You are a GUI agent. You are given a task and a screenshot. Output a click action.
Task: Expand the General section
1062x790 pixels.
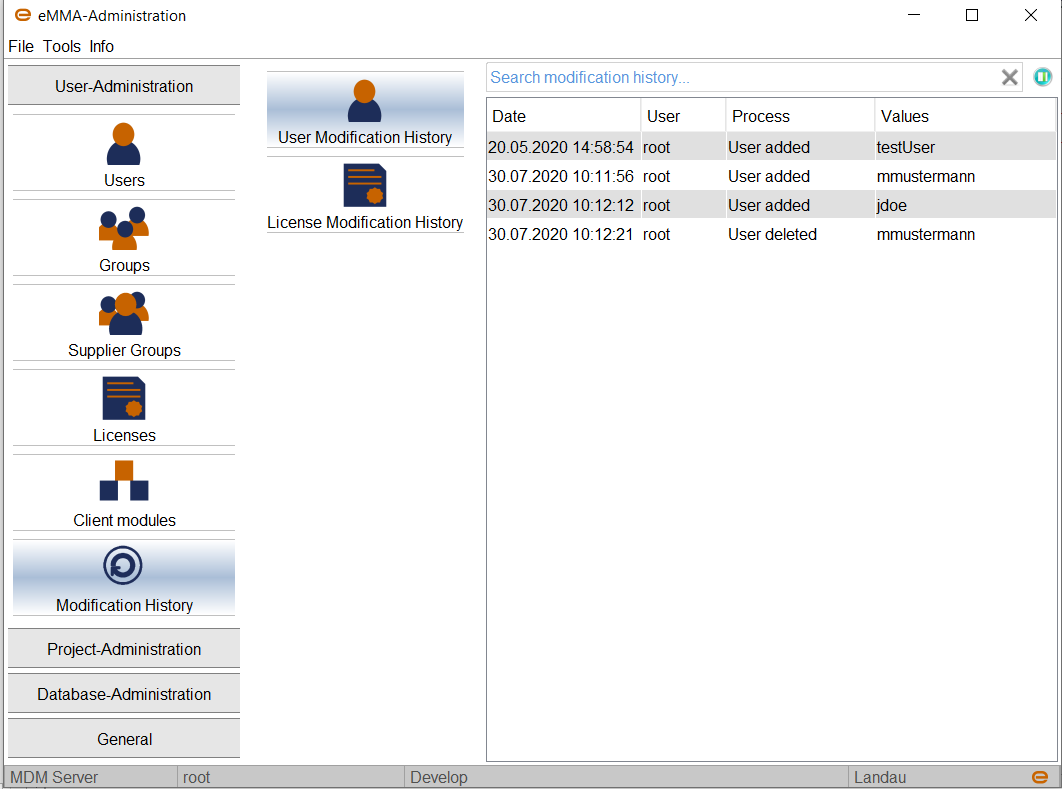pyautogui.click(x=124, y=738)
